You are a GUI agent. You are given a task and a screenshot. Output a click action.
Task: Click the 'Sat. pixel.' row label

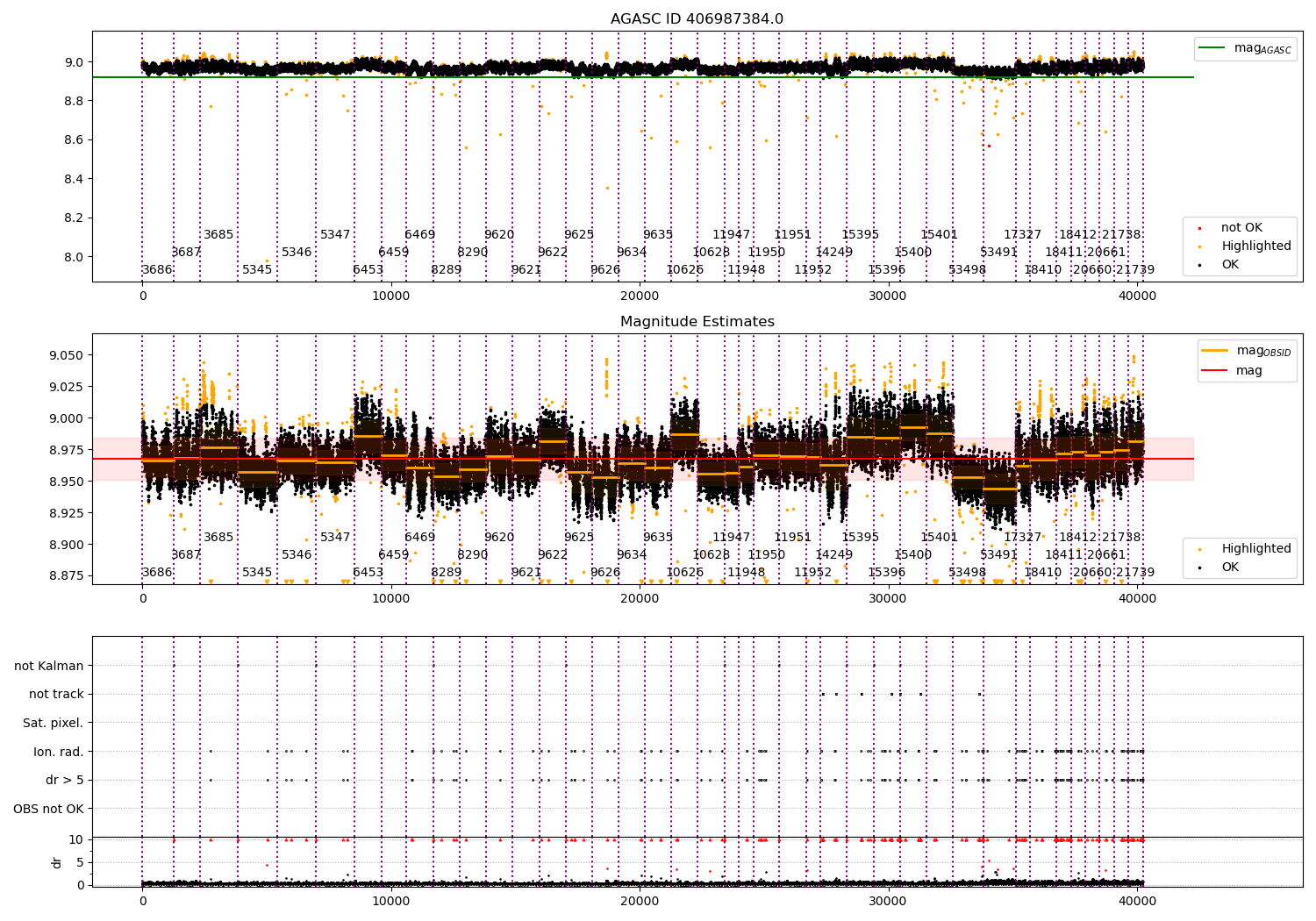coord(53,723)
